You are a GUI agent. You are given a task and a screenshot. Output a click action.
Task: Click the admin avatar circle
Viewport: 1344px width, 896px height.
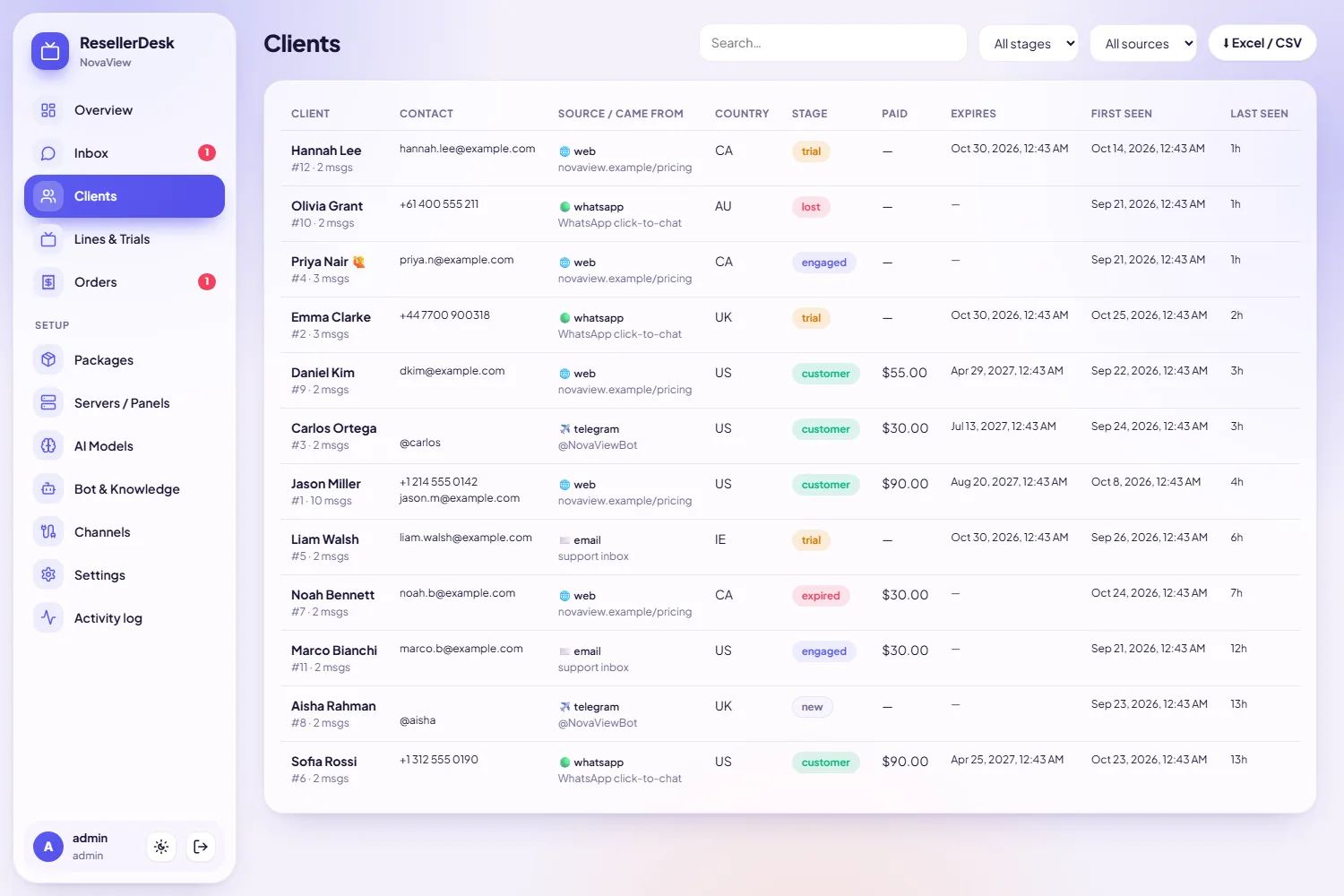click(48, 847)
